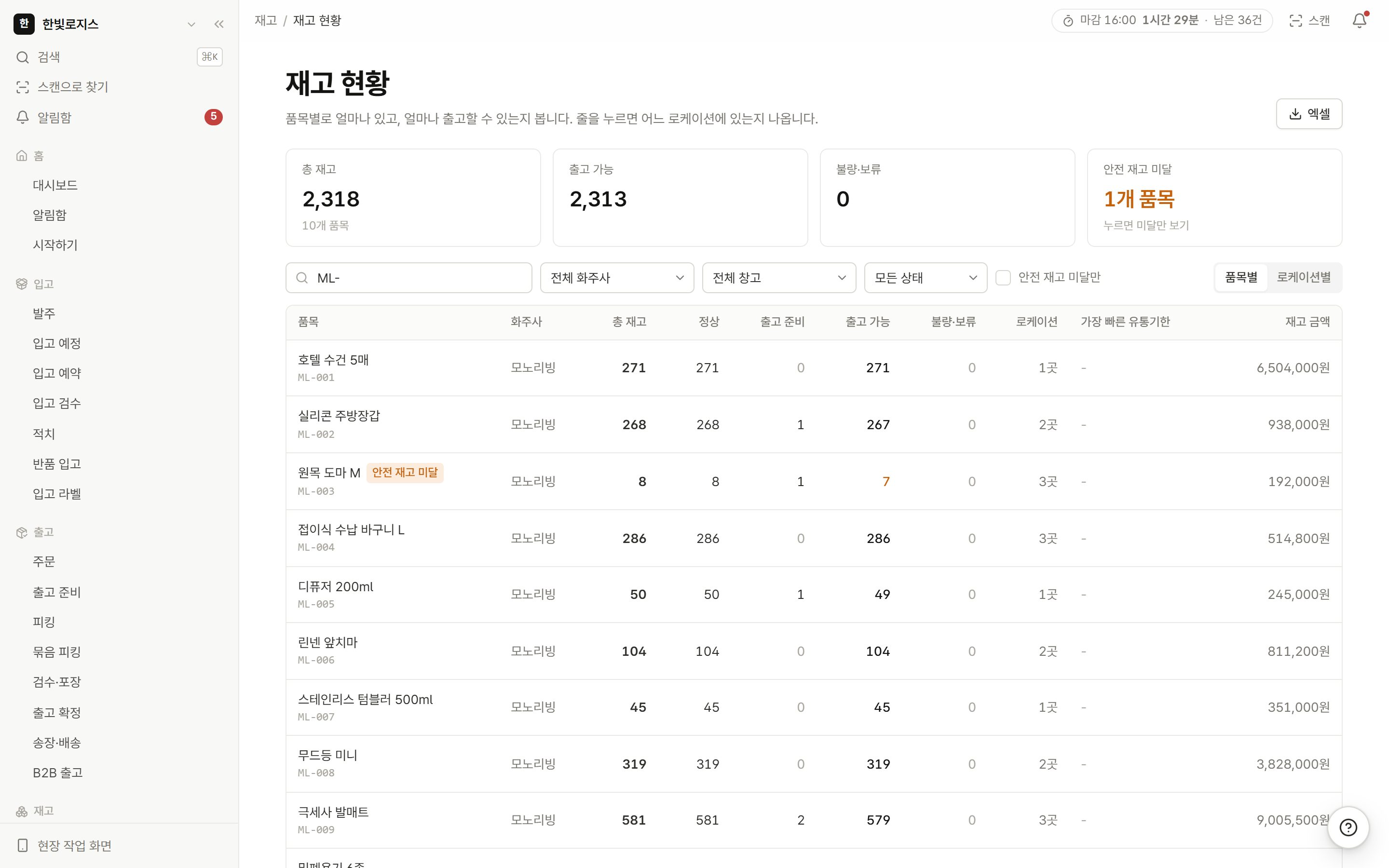Open B2B 출고 in the sidebar

pos(58,773)
